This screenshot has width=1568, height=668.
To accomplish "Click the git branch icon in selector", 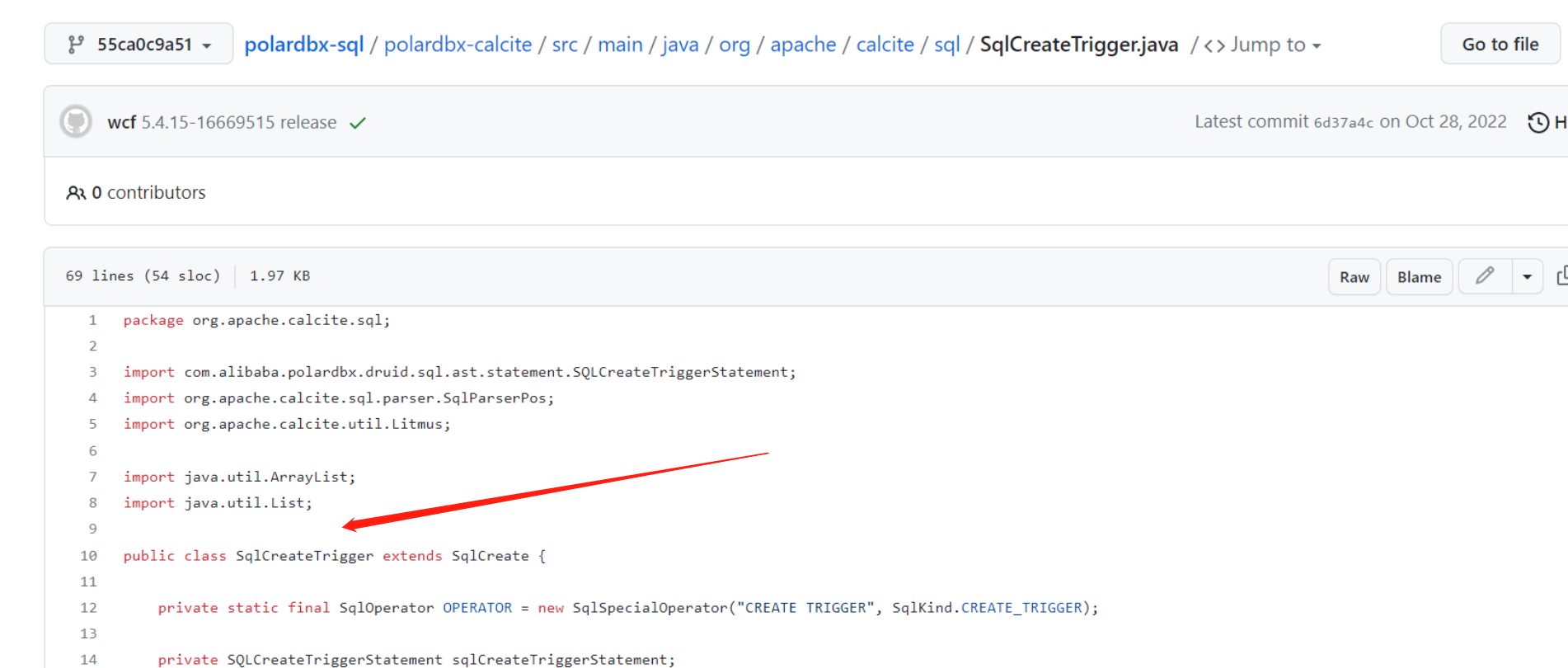I will (76, 45).
